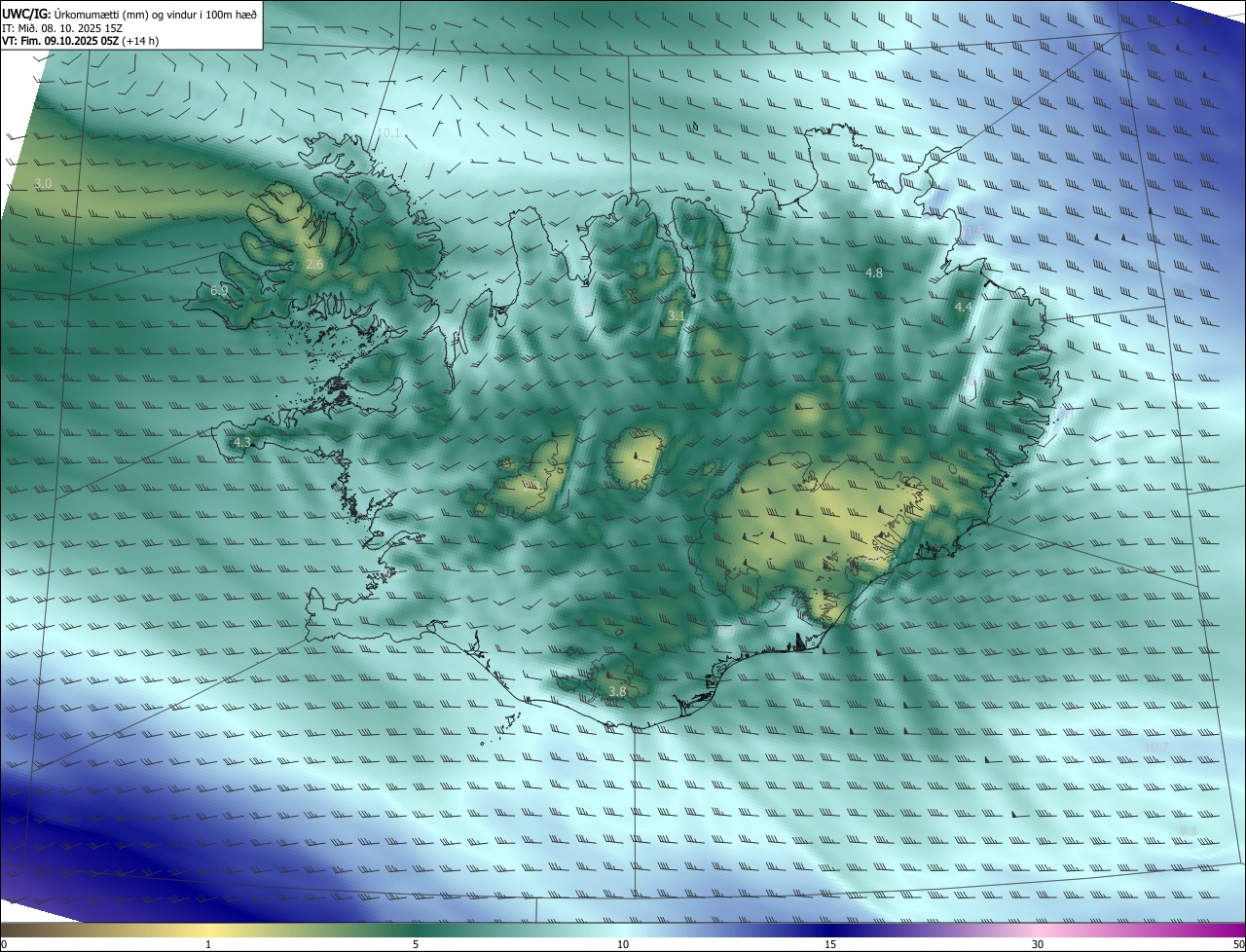Click the '3.0' value label
Screen dimensions: 1246x952
pyautogui.click(x=43, y=183)
